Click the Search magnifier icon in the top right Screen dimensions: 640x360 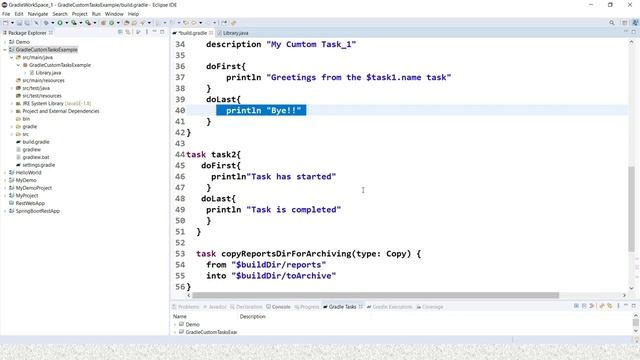[611, 23]
